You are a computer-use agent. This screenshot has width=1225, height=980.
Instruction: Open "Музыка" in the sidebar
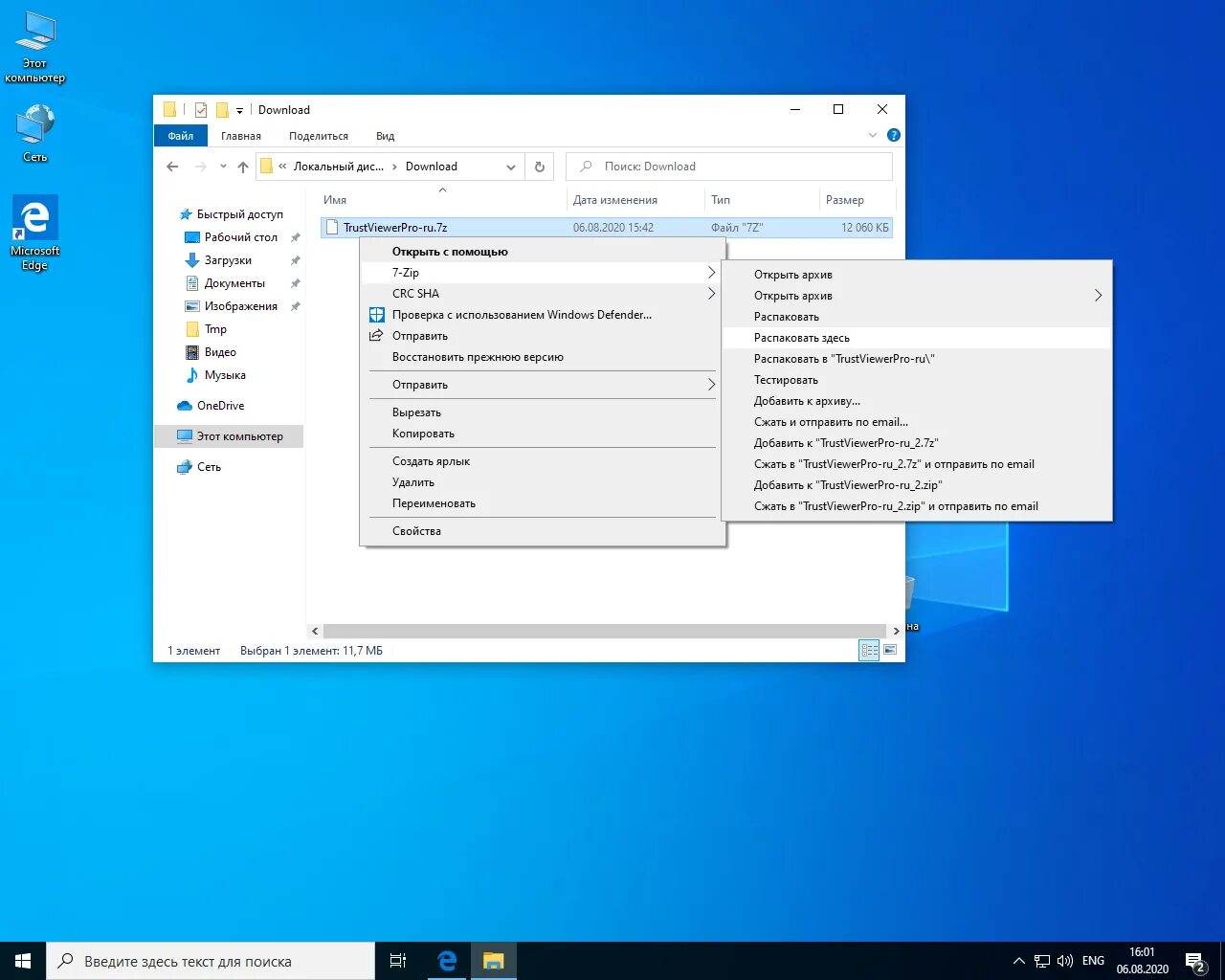(x=225, y=375)
